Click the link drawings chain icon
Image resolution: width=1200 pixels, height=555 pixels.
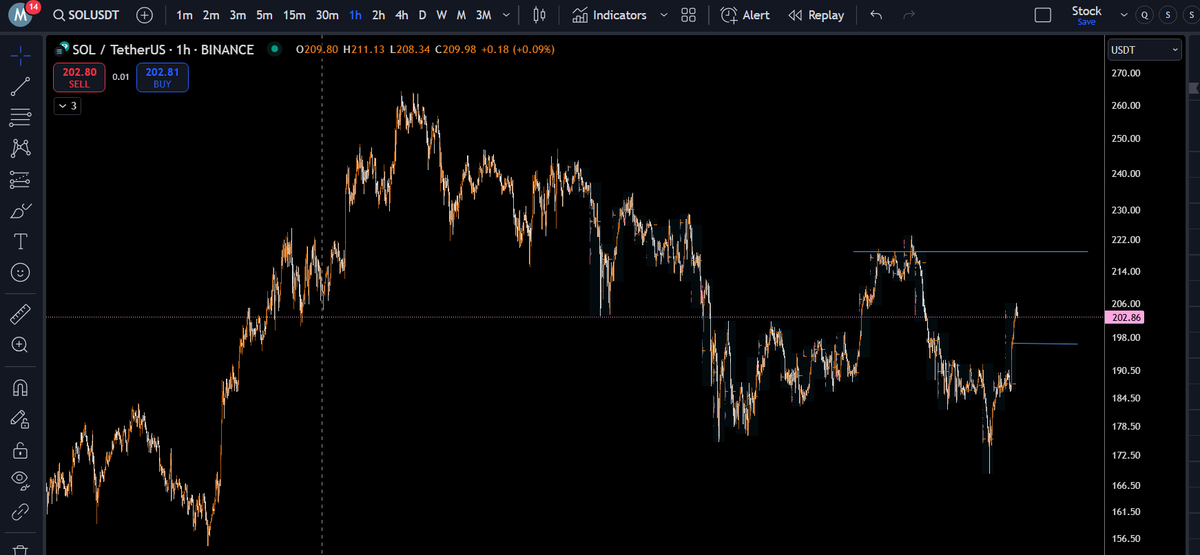(x=20, y=512)
